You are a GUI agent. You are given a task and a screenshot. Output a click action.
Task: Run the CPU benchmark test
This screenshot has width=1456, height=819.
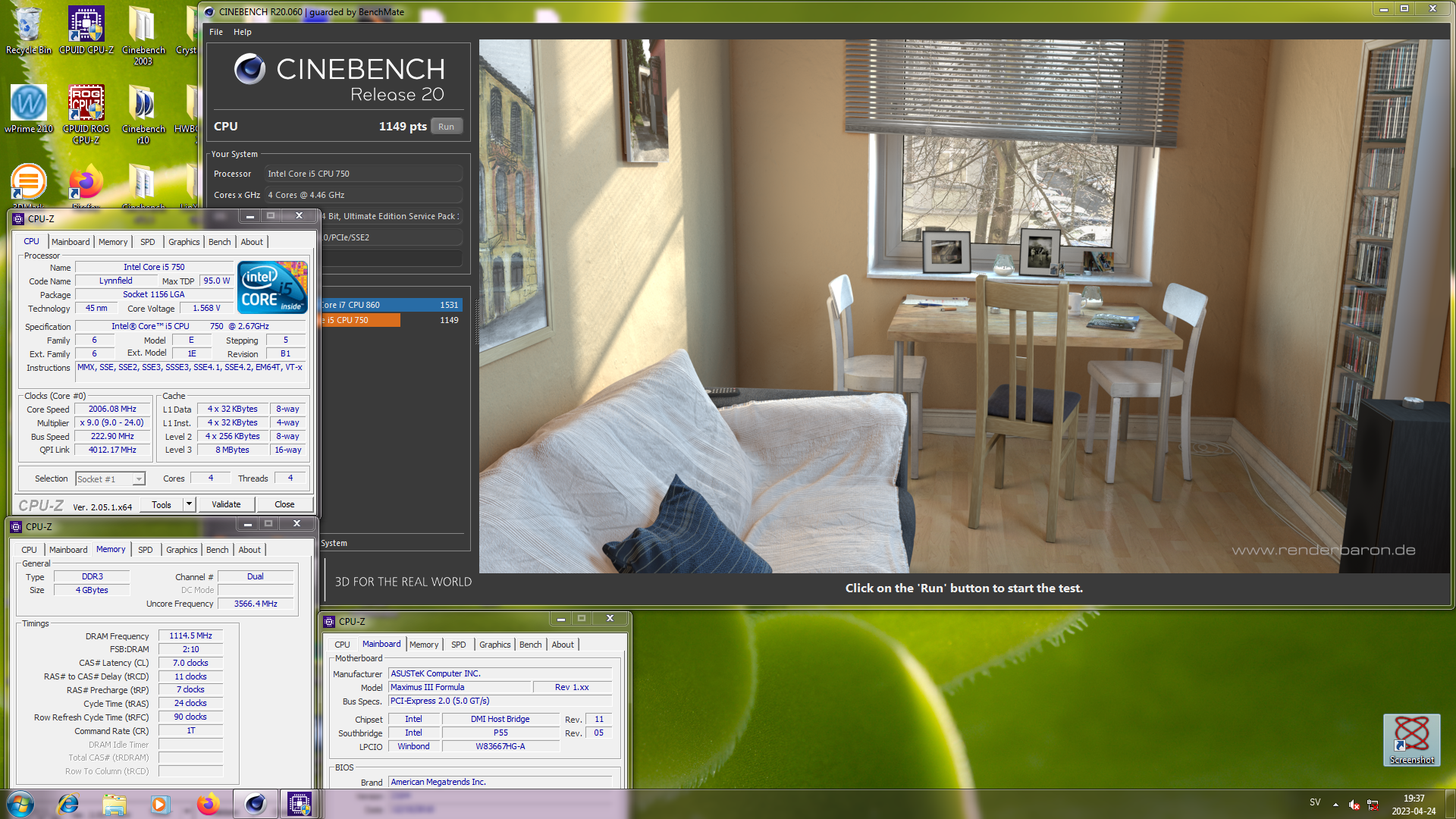pos(446,127)
